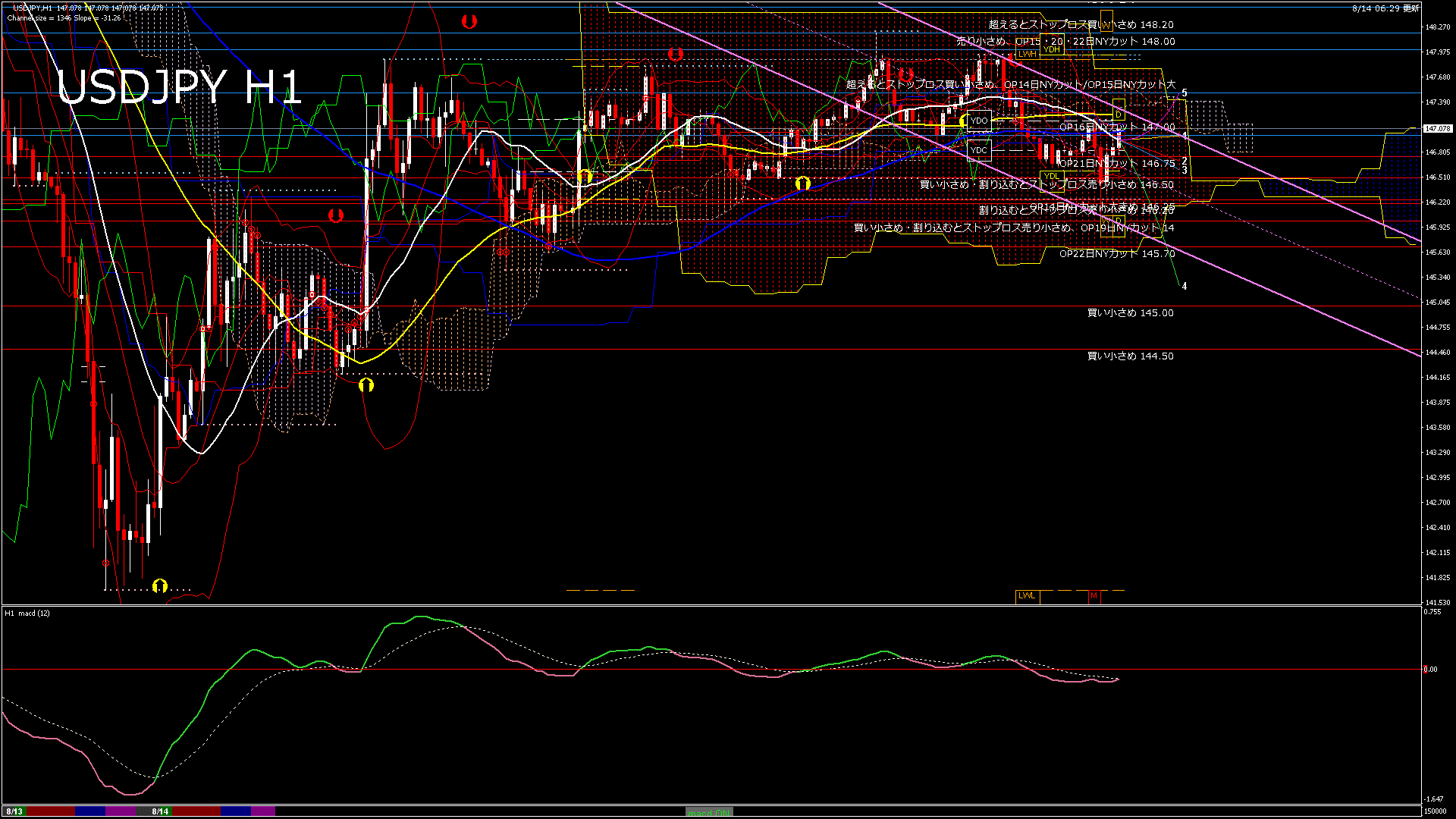Click the blue session bar after 8/13
Image resolution: width=1456 pixels, height=819 pixels.
click(90, 811)
